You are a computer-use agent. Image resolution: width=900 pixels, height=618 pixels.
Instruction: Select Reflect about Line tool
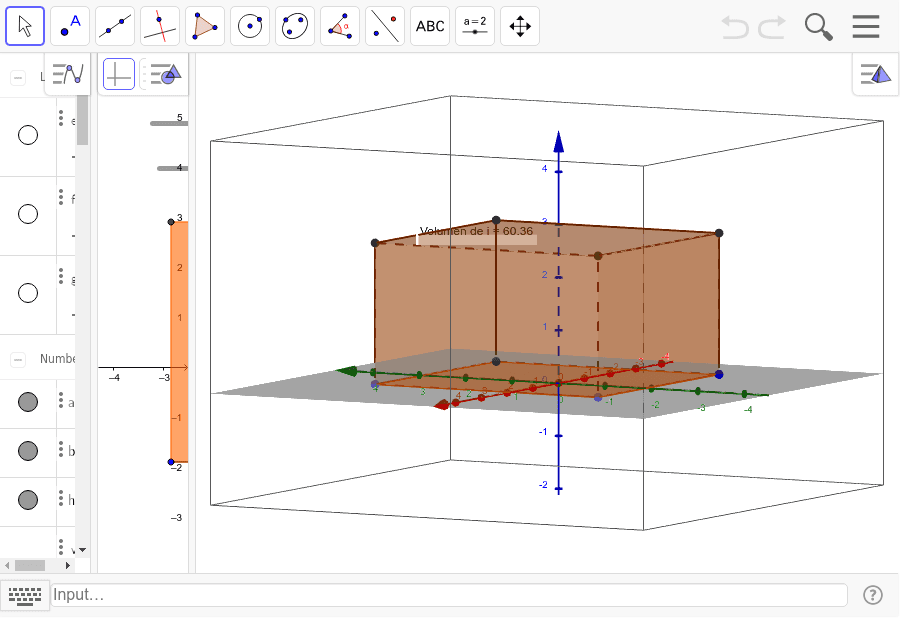click(385, 26)
